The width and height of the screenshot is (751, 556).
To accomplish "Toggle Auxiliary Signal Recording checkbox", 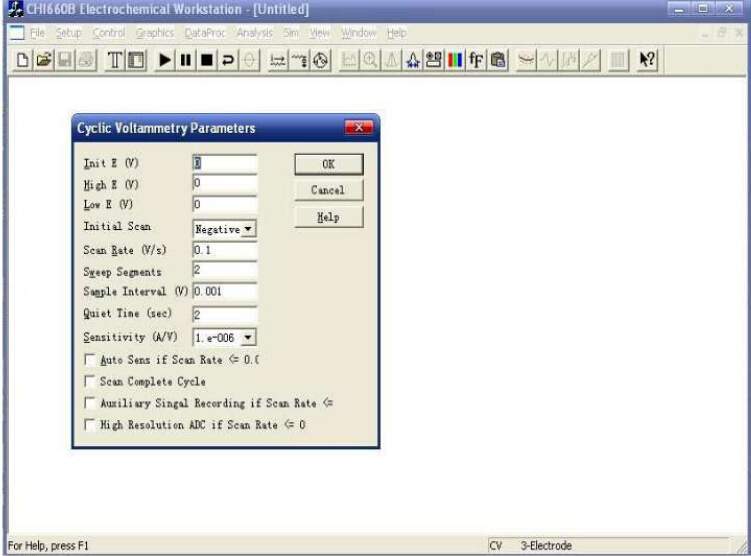I will (x=90, y=403).
